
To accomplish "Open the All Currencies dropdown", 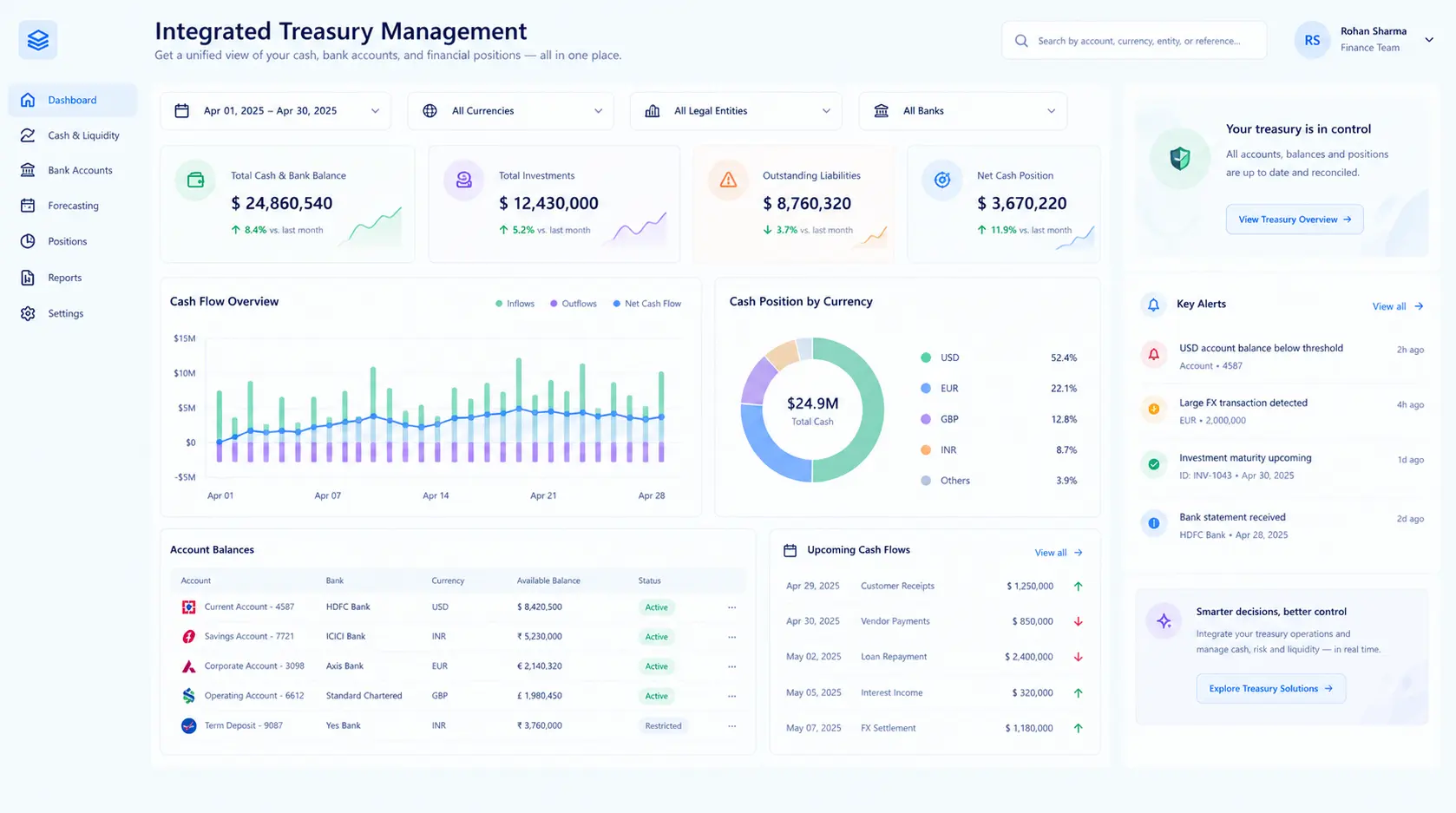I will [x=511, y=111].
